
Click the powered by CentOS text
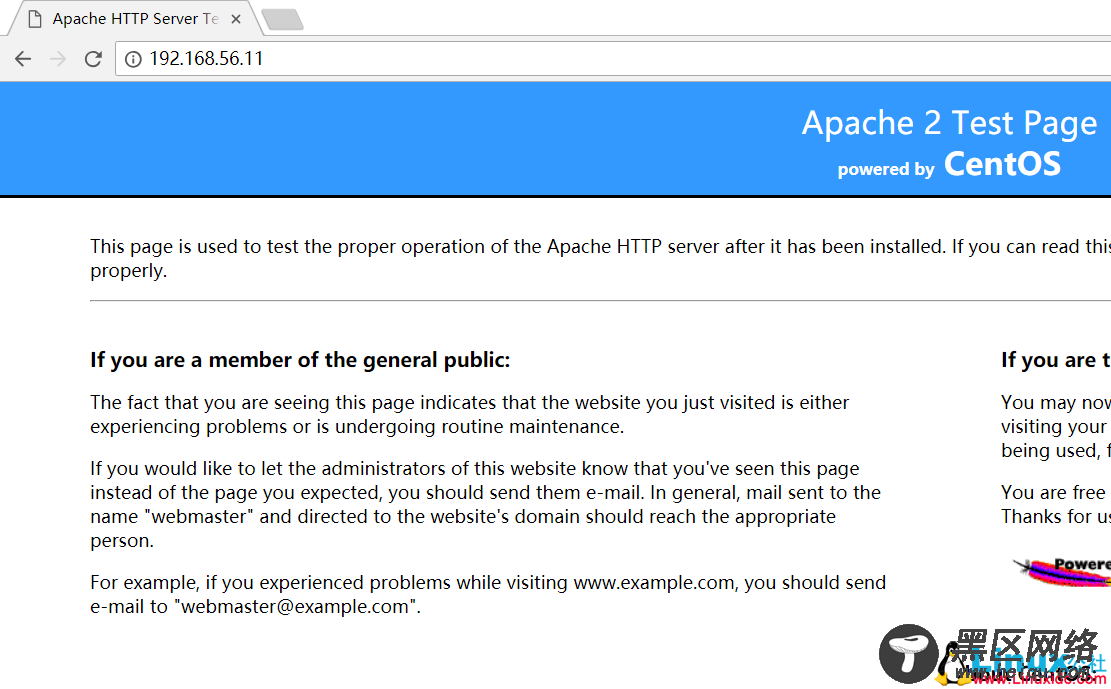(x=949, y=164)
